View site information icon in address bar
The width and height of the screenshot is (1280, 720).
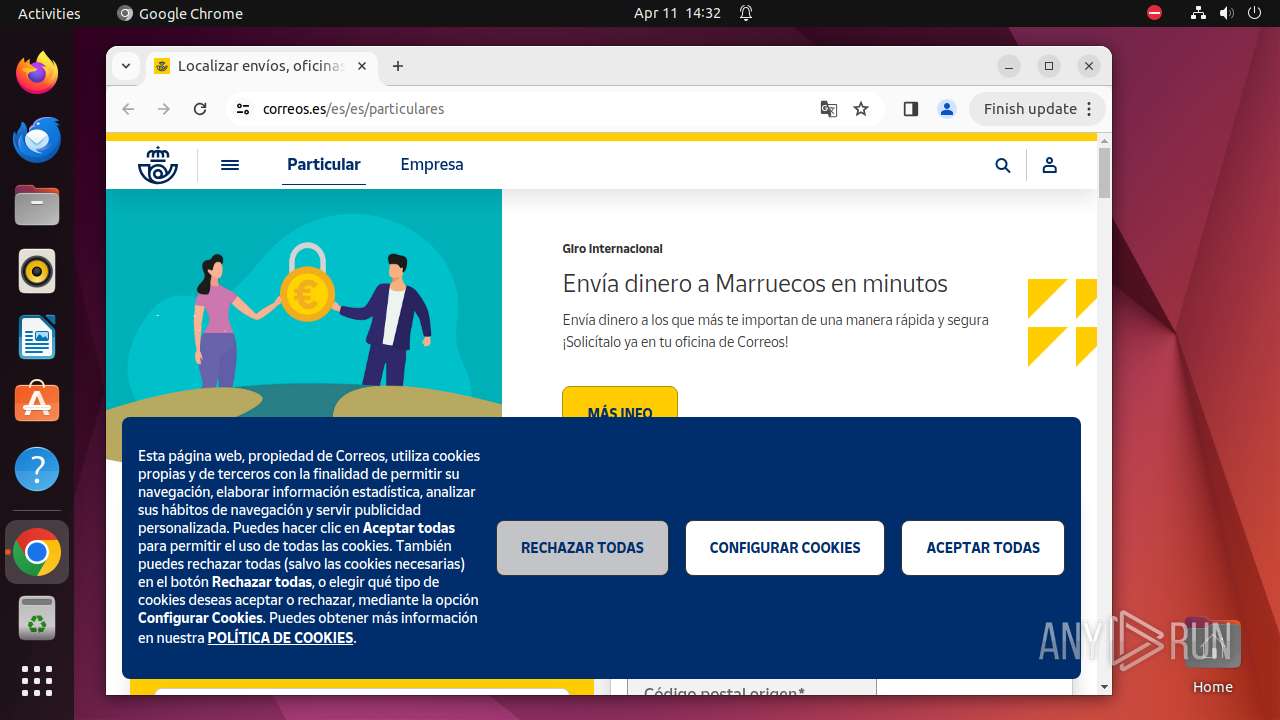(x=243, y=109)
